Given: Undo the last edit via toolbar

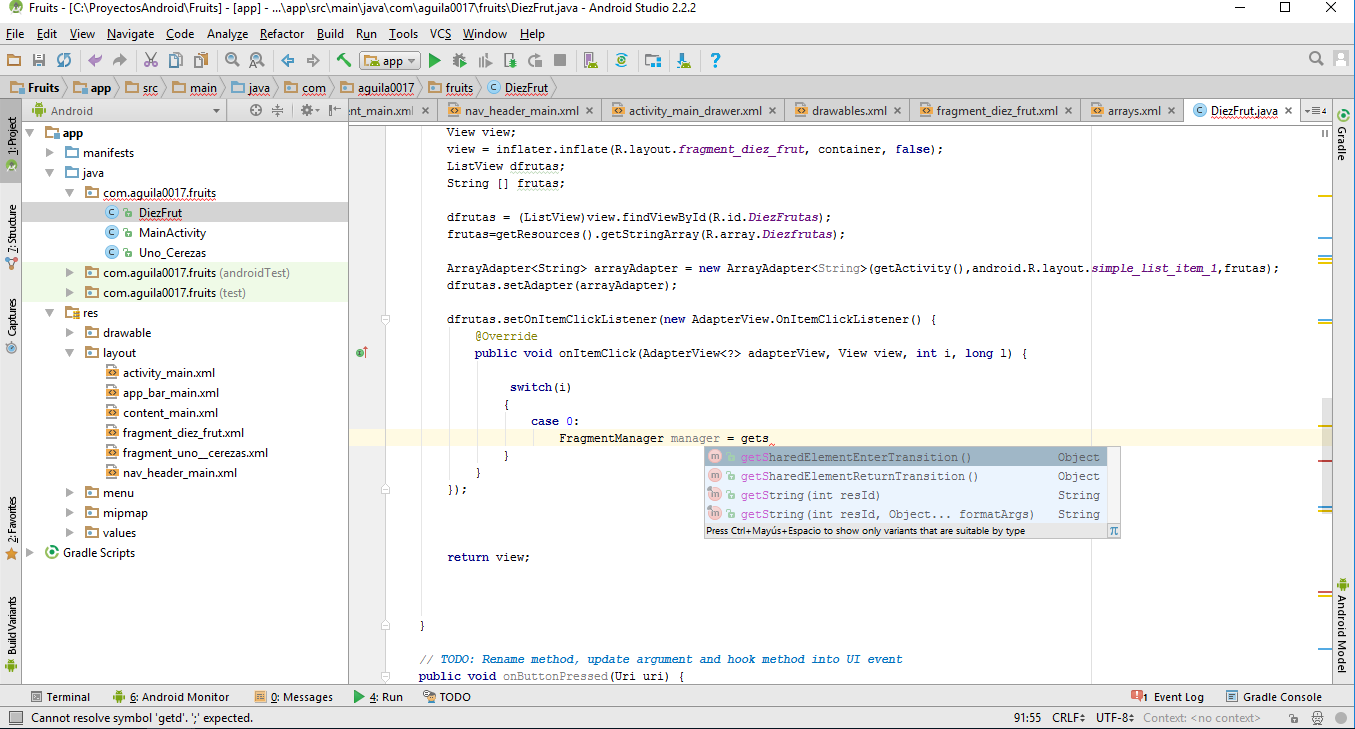Looking at the screenshot, I should 95,60.
